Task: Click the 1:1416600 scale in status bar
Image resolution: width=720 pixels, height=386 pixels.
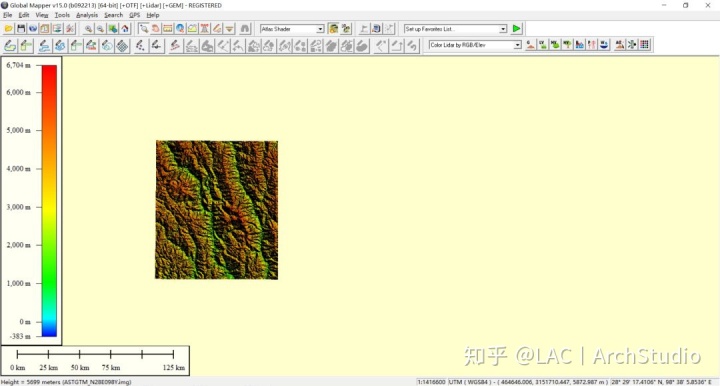Action: coord(431,382)
